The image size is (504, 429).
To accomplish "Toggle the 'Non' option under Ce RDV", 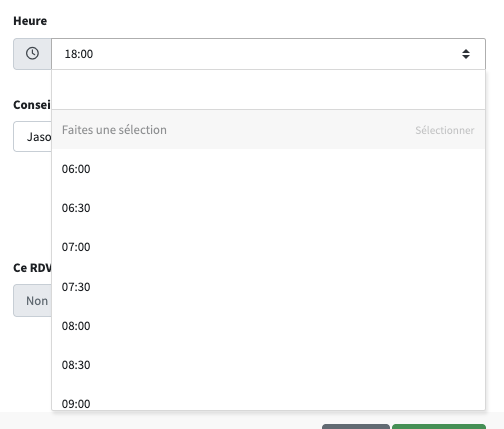I will 33,301.
